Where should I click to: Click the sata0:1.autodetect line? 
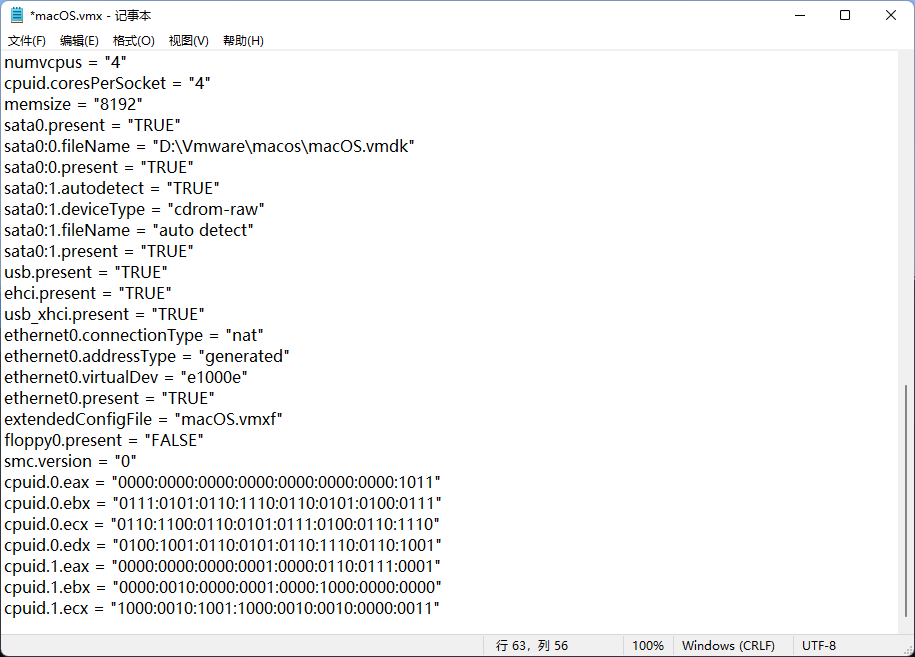pyautogui.click(x=112, y=188)
